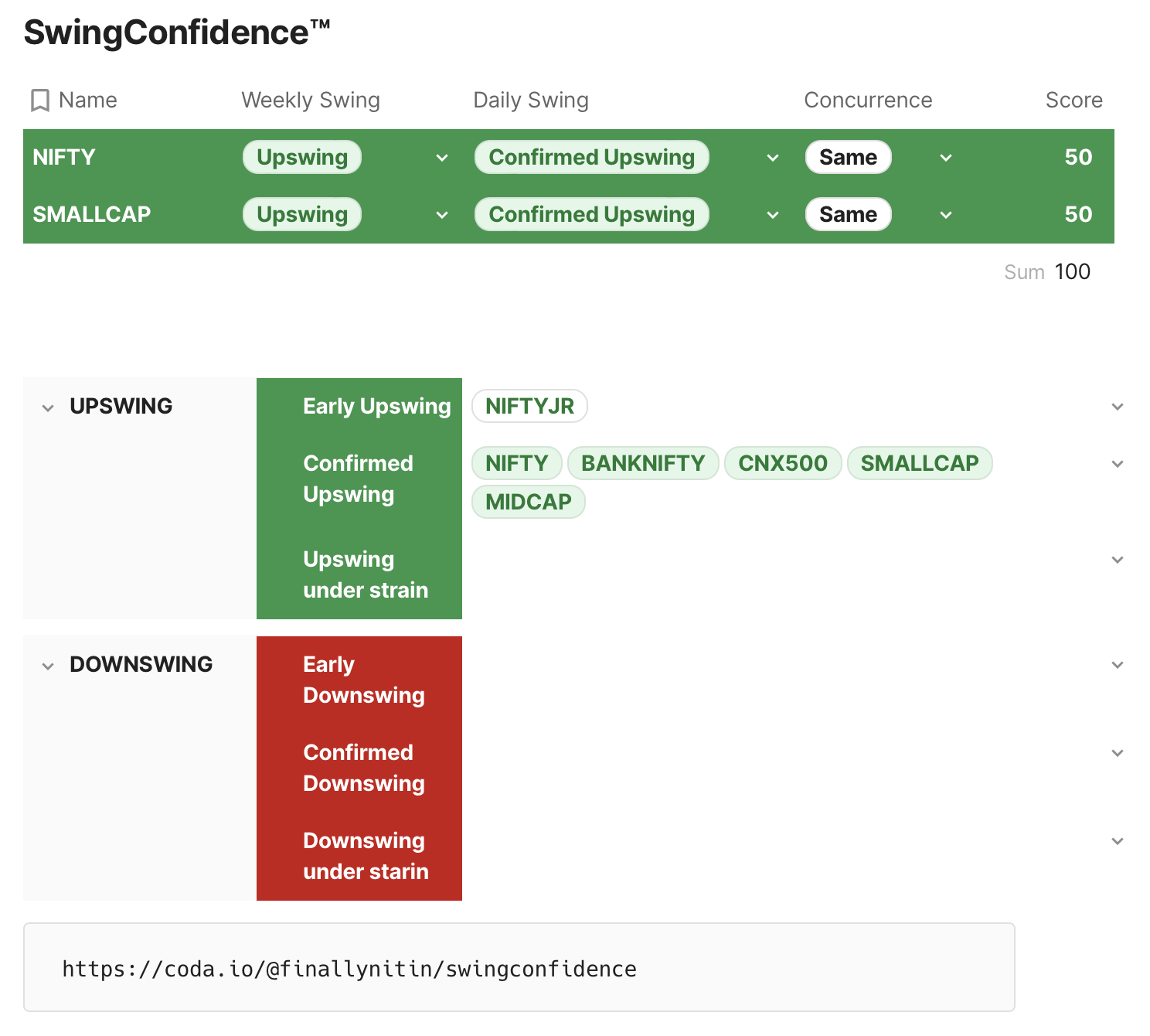Select the NIFTY tag in Confirmed Upswing
The height and width of the screenshot is (1036, 1150).
[517, 463]
